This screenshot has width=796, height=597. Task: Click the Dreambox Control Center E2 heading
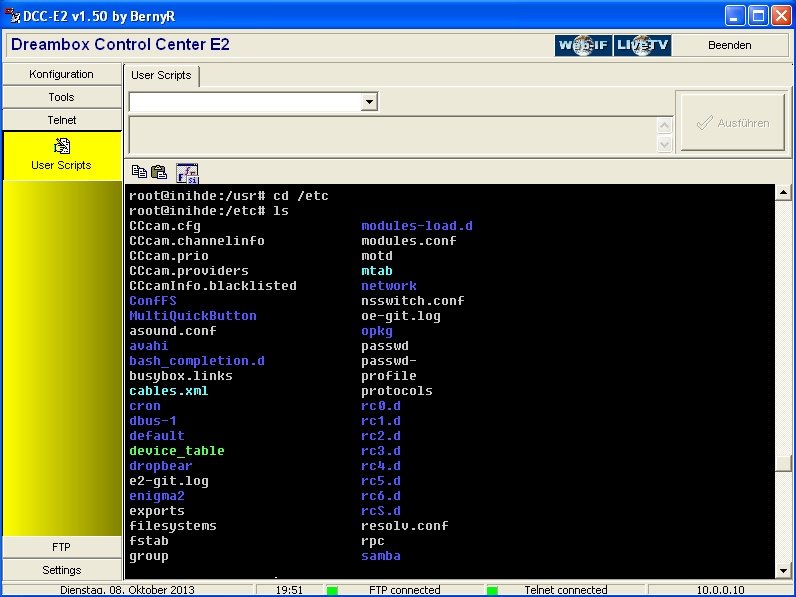click(x=120, y=44)
